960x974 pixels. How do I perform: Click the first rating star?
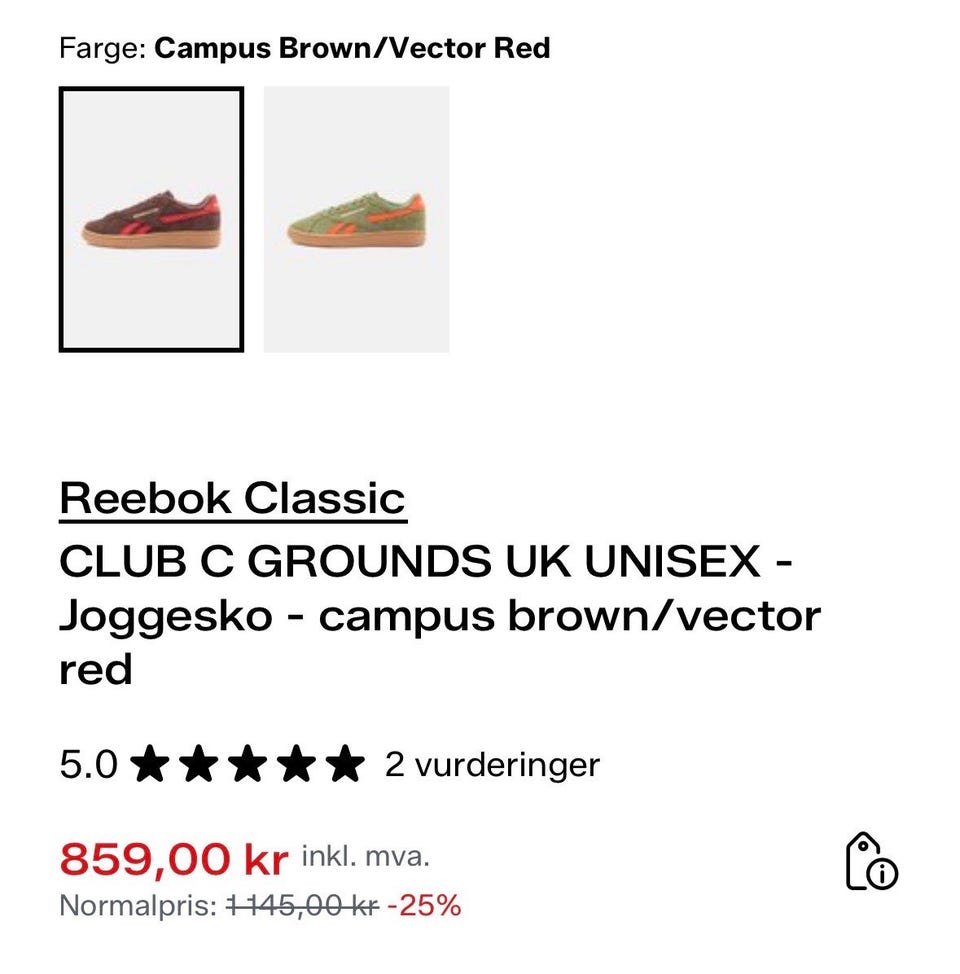(x=150, y=765)
